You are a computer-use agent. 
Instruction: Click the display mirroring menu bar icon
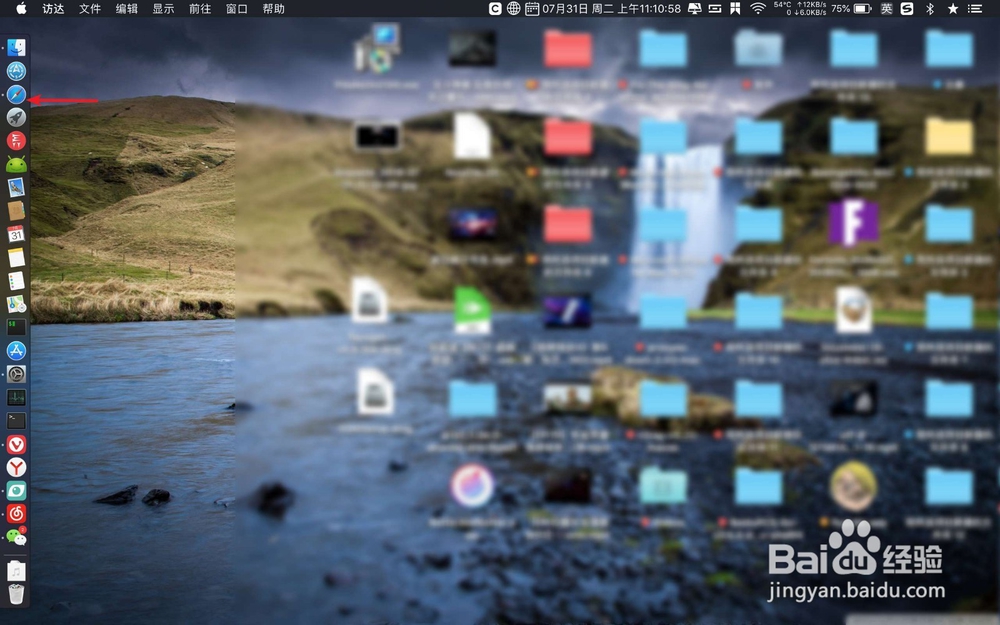pyautogui.click(x=695, y=8)
